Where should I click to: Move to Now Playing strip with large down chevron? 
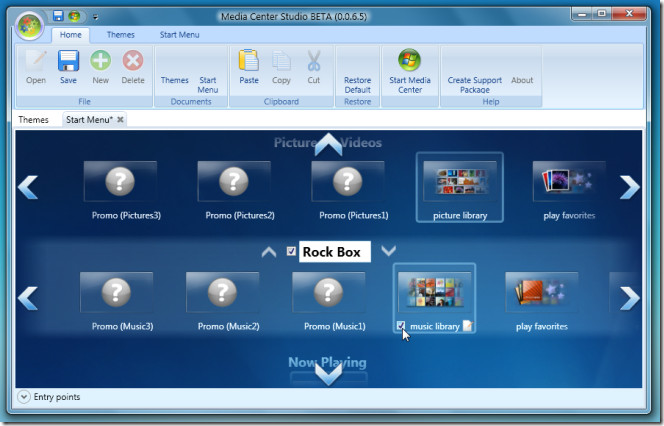329,374
